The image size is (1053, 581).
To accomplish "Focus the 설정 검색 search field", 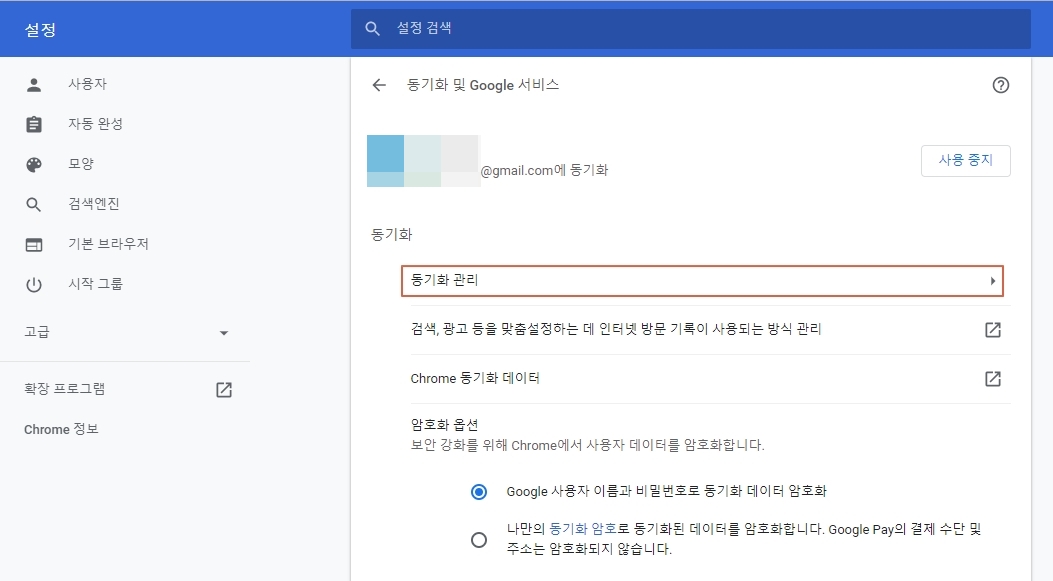I will tap(690, 28).
